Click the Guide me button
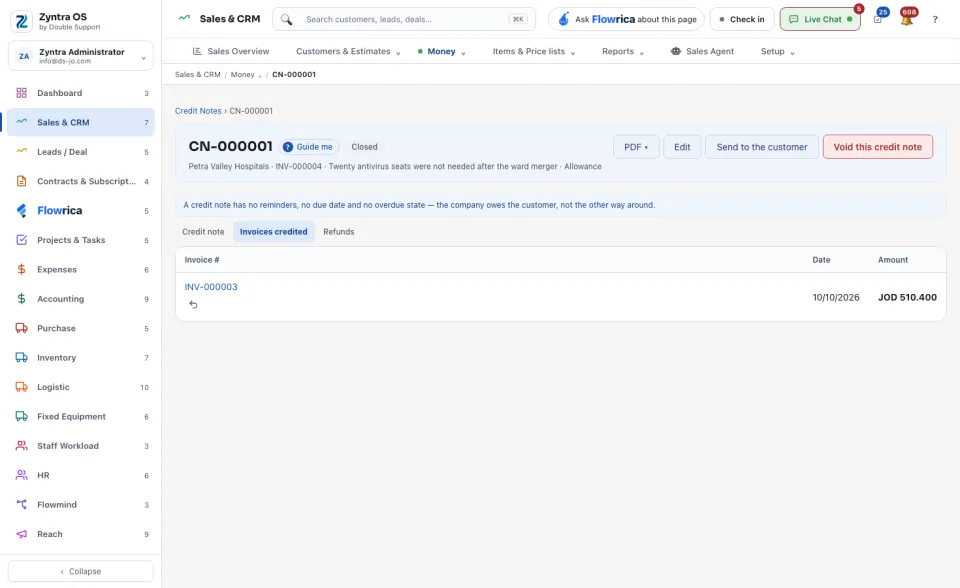This screenshot has height=588, width=960. point(309,146)
